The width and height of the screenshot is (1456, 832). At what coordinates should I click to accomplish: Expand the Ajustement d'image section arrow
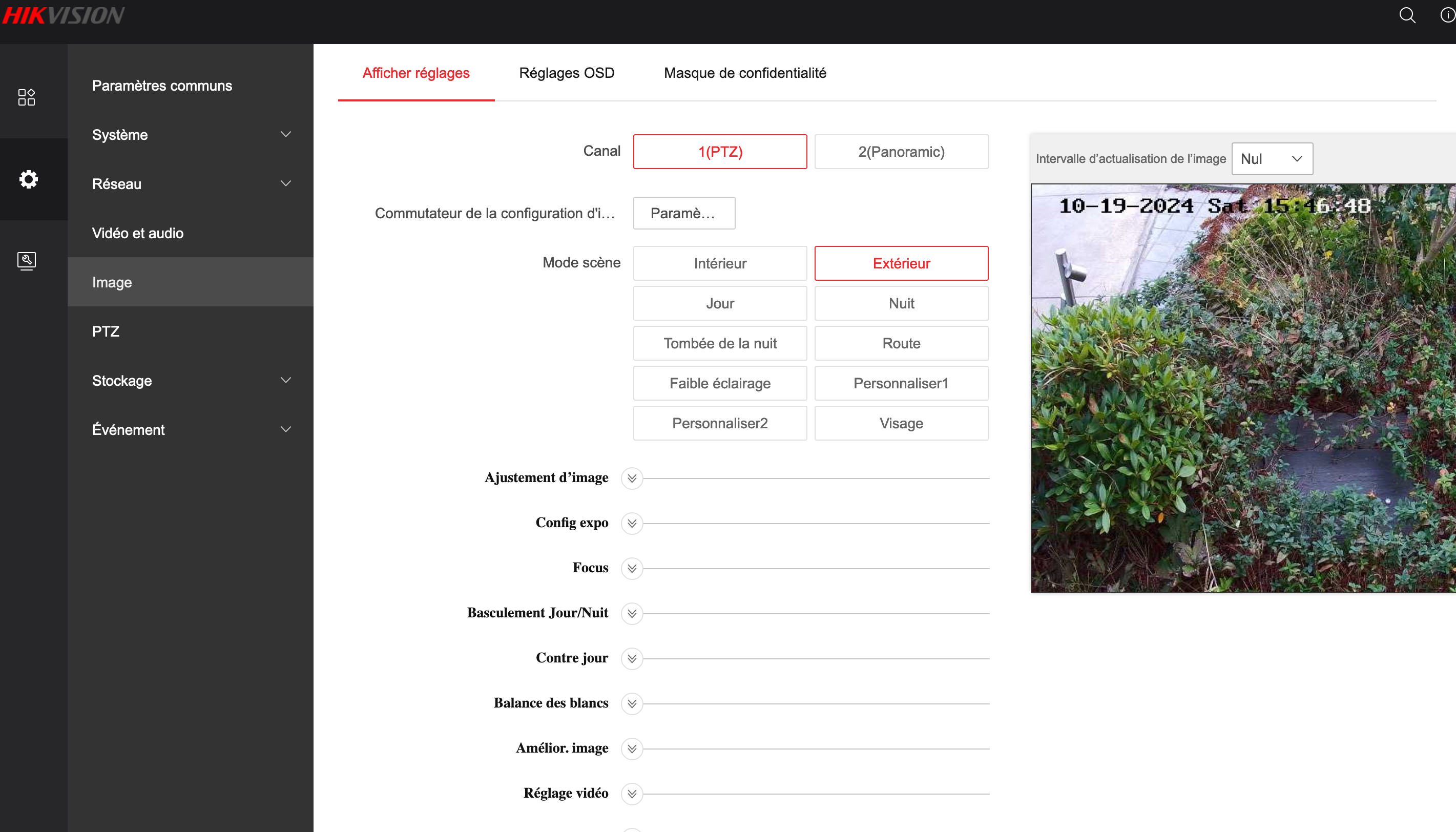[632, 479]
